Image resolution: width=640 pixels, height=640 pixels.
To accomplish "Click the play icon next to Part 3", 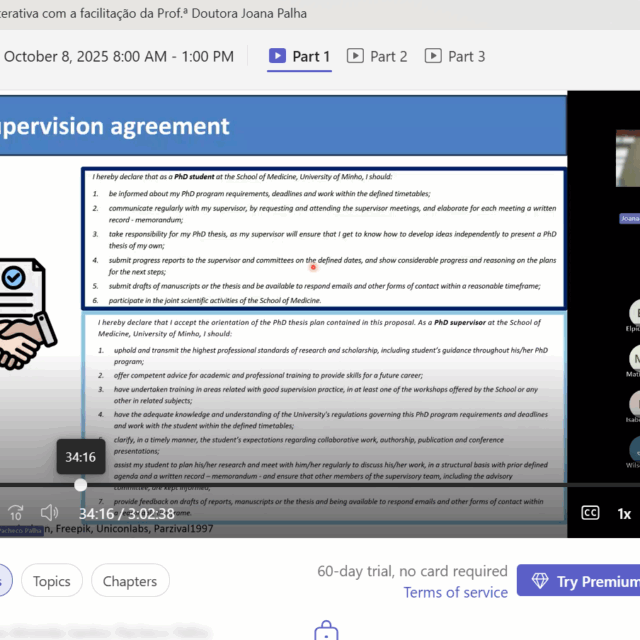I will pyautogui.click(x=433, y=56).
